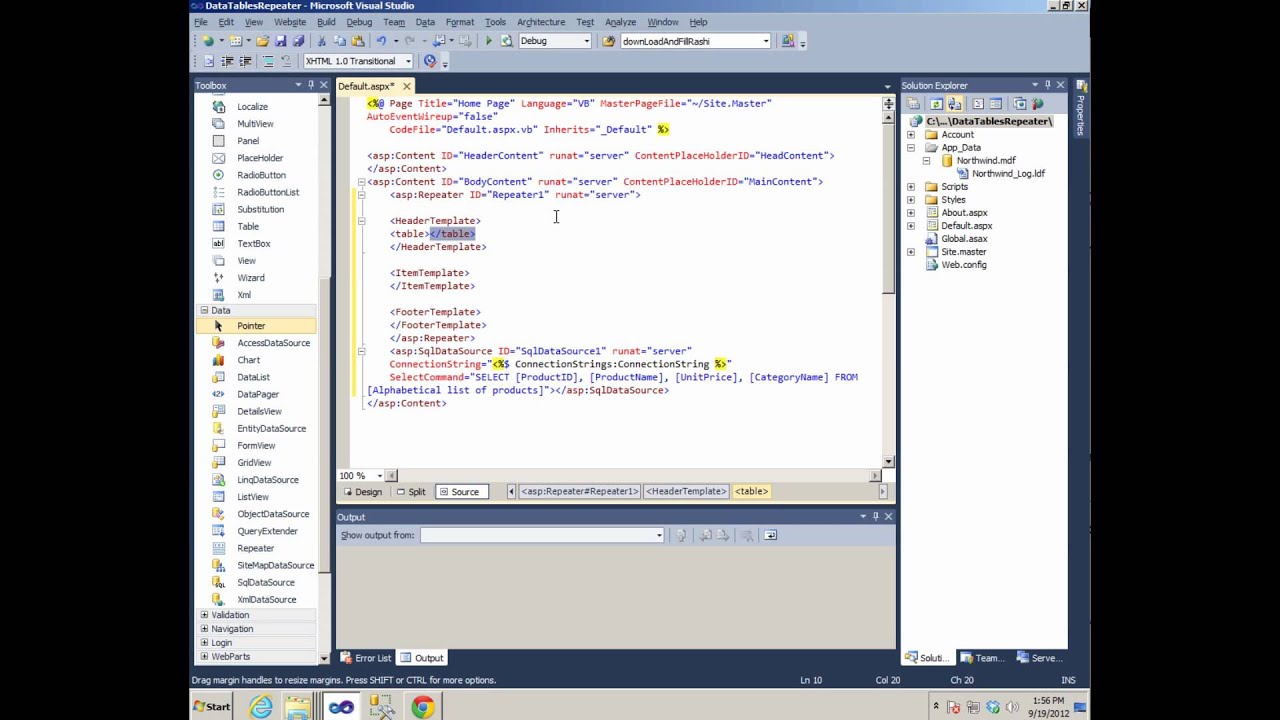
Task: Click the Increase Indent toolbar icon
Action: click(x=245, y=61)
